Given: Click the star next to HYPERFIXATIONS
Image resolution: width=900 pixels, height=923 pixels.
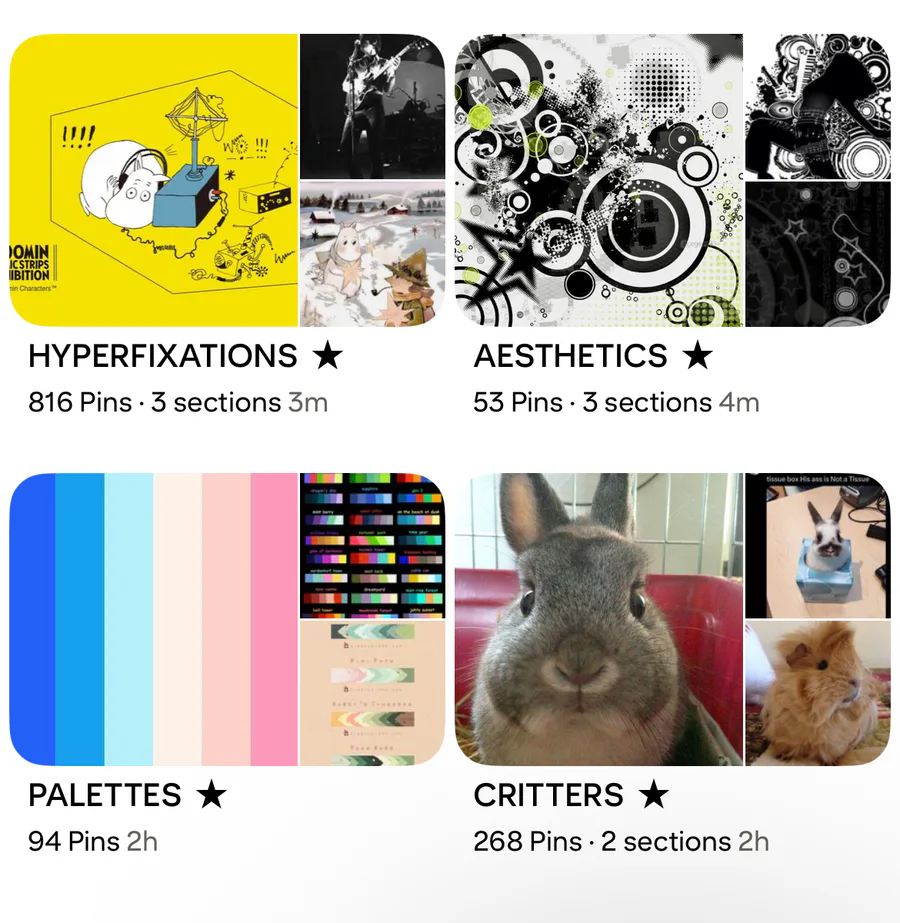Looking at the screenshot, I should (327, 355).
